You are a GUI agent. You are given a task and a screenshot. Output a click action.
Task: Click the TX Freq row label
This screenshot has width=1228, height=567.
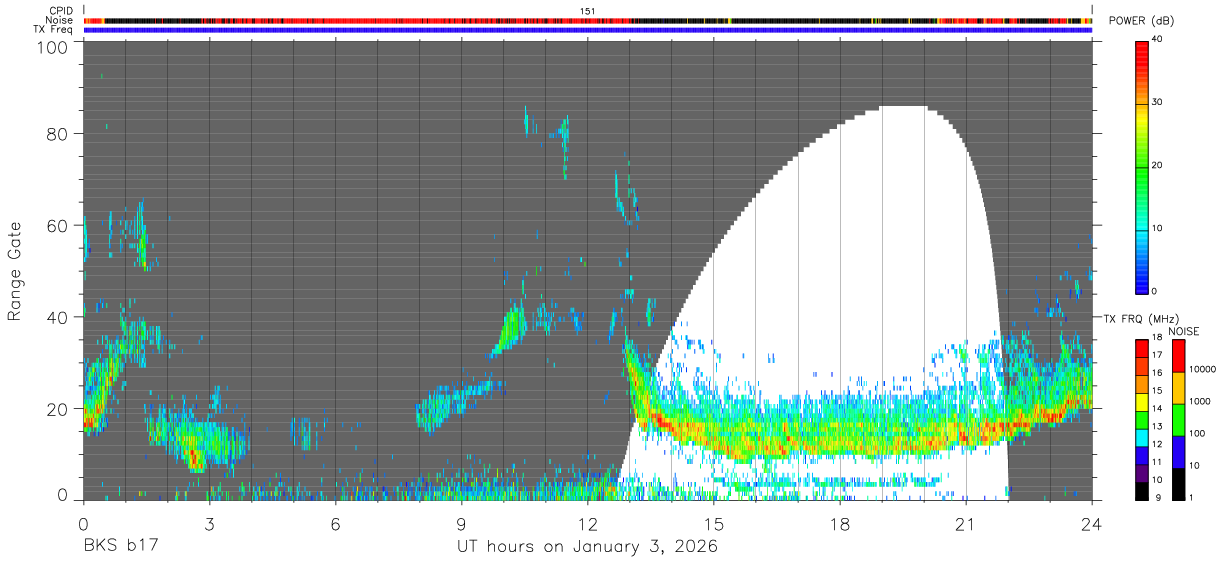click(53, 29)
